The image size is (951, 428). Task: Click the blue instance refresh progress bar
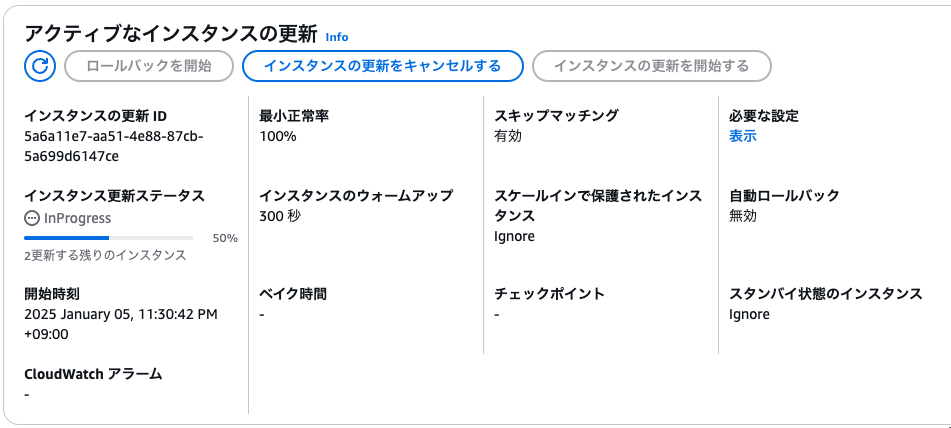point(109,238)
